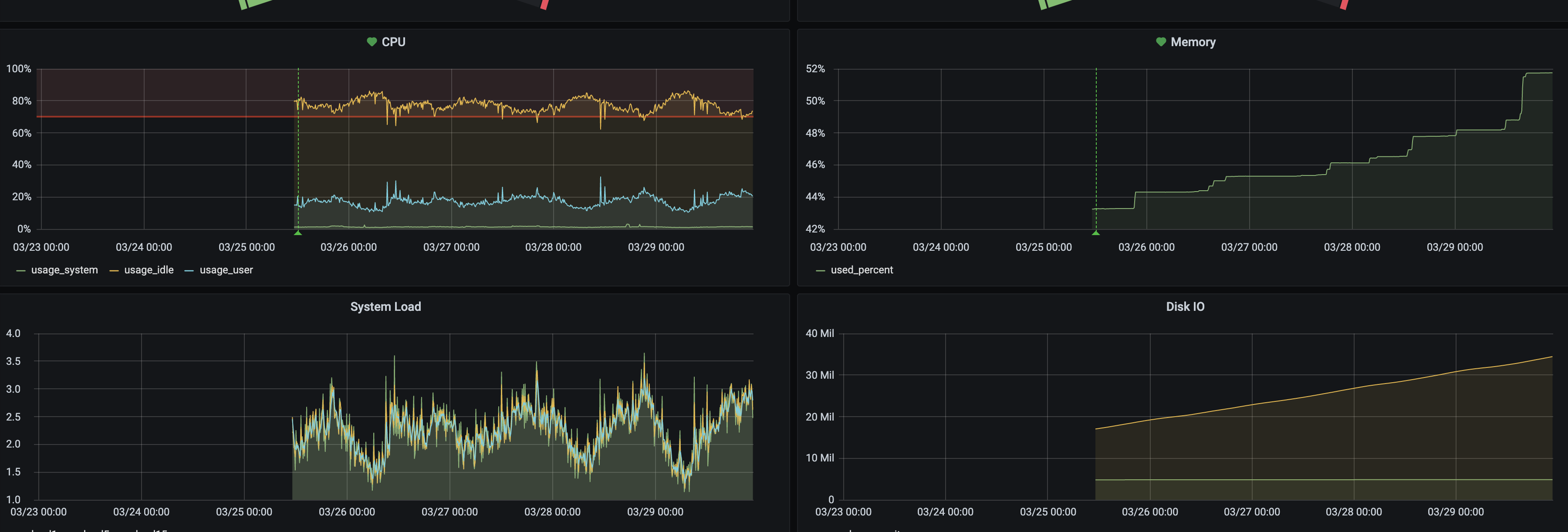Click the green annotation triangle under Memory graph
Screen dimensions: 1568x532
1096,232
